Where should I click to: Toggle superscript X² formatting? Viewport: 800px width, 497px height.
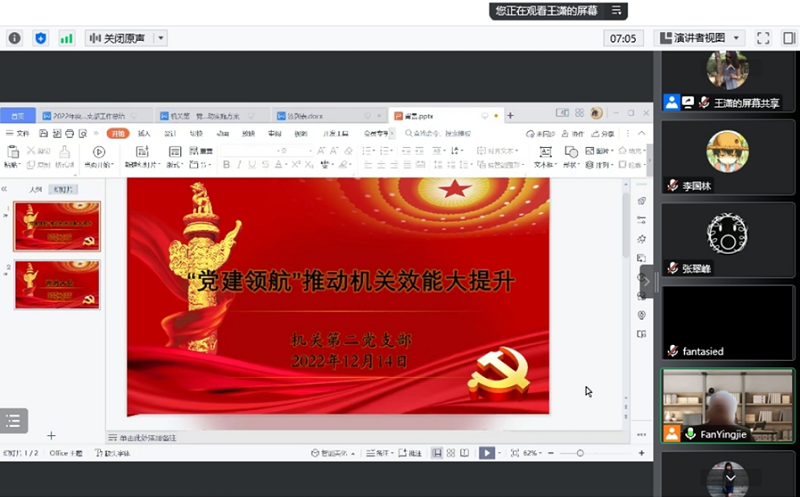coord(296,164)
